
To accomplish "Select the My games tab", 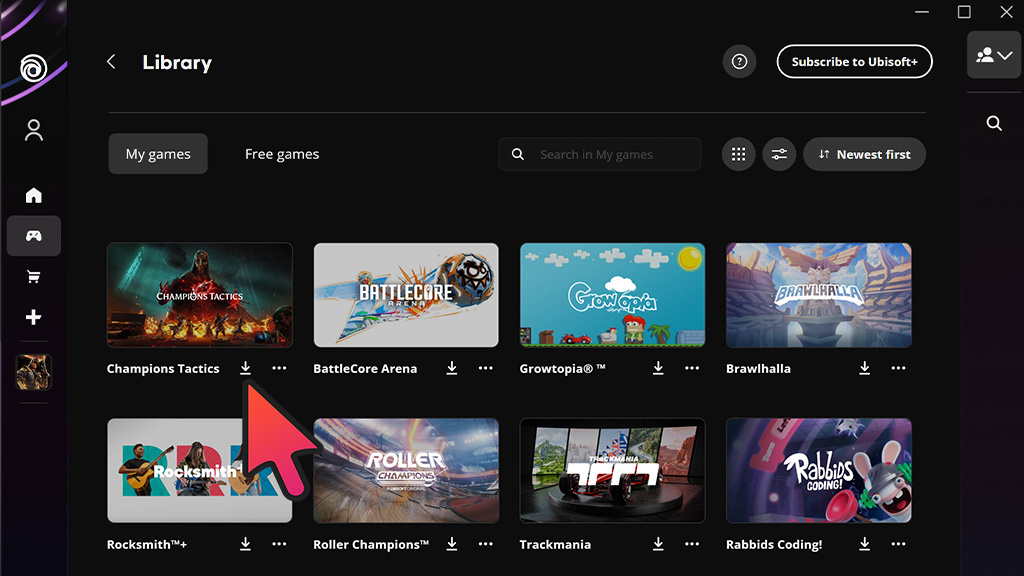I will coord(158,154).
